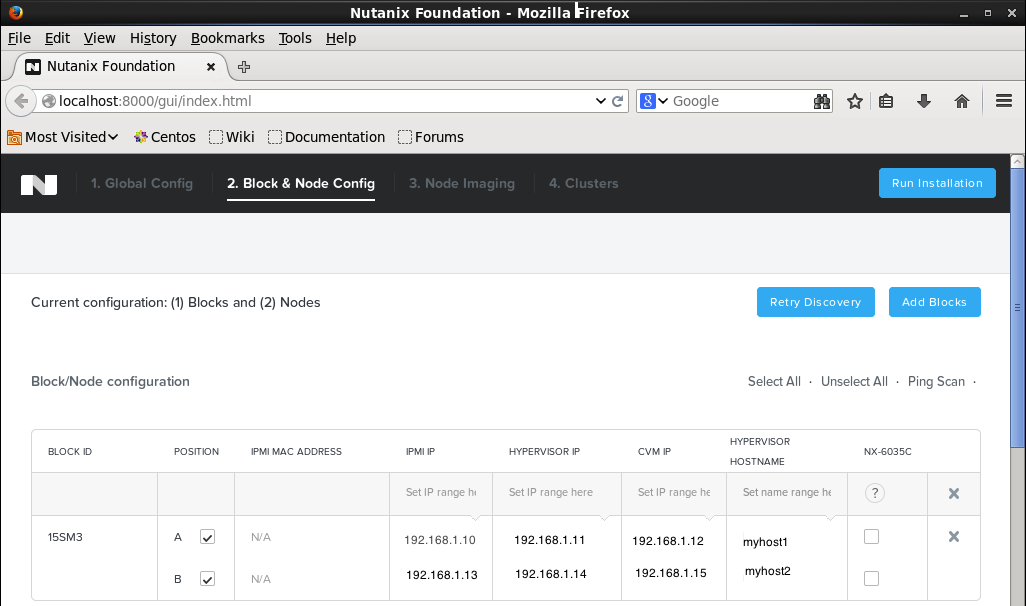The image size is (1026, 606).
Task: Open the Google search engine dropdown
Action: (x=654, y=101)
